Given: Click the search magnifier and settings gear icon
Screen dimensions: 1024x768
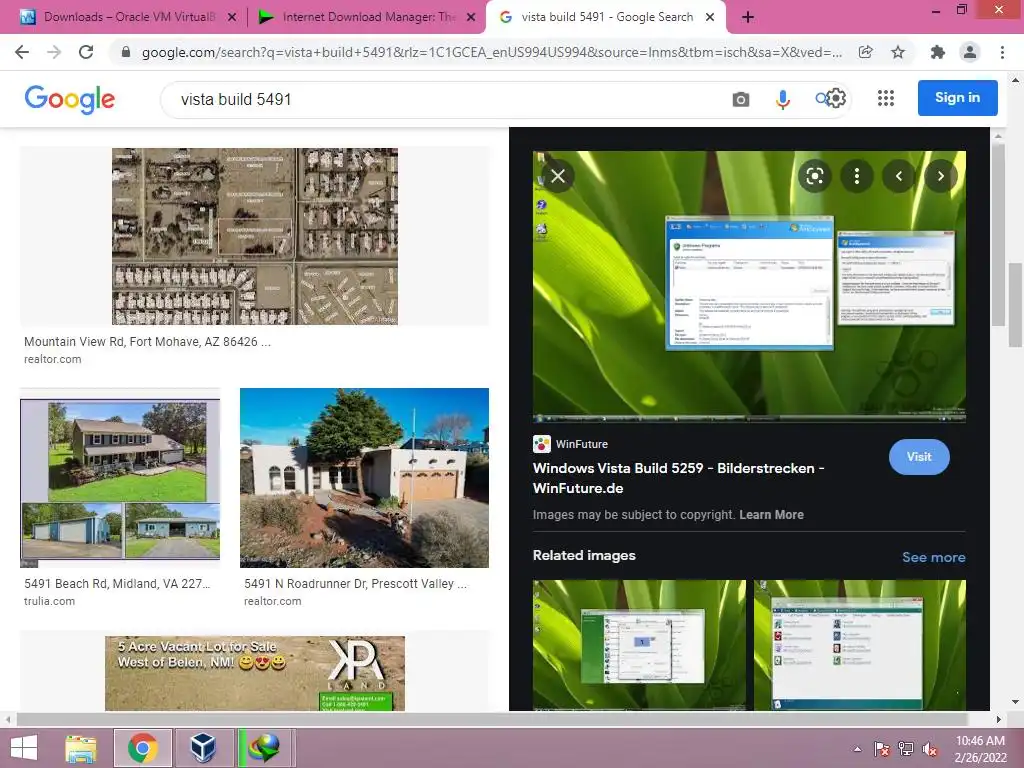Looking at the screenshot, I should pyautogui.click(x=830, y=99).
